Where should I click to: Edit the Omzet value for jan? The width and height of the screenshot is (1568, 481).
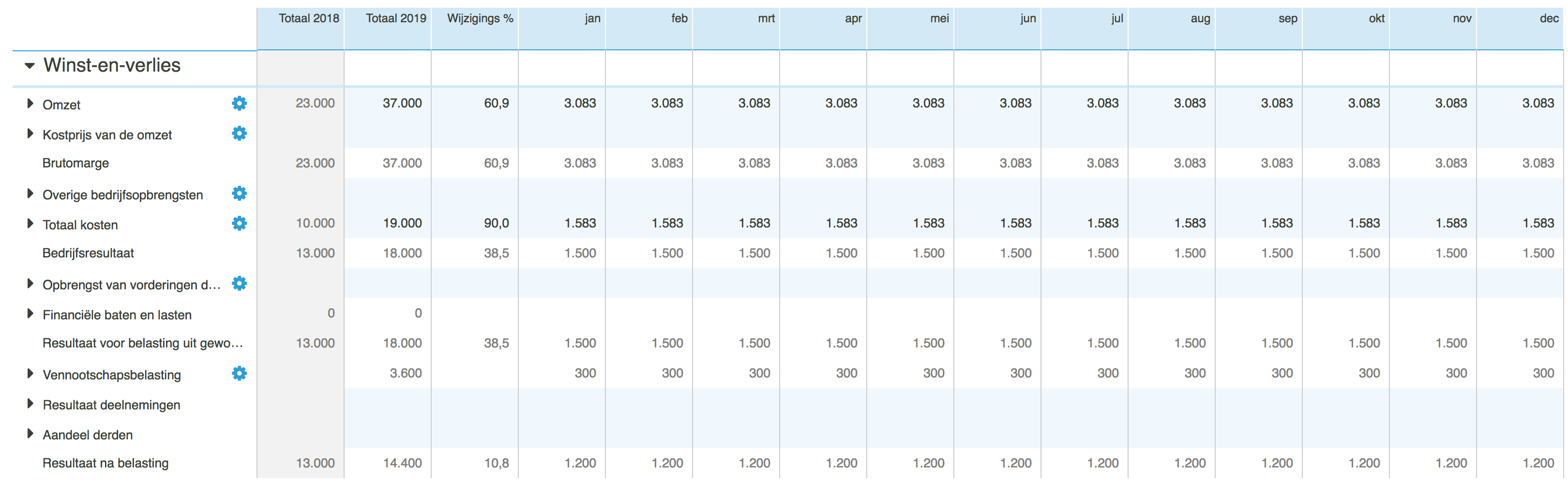tap(579, 104)
